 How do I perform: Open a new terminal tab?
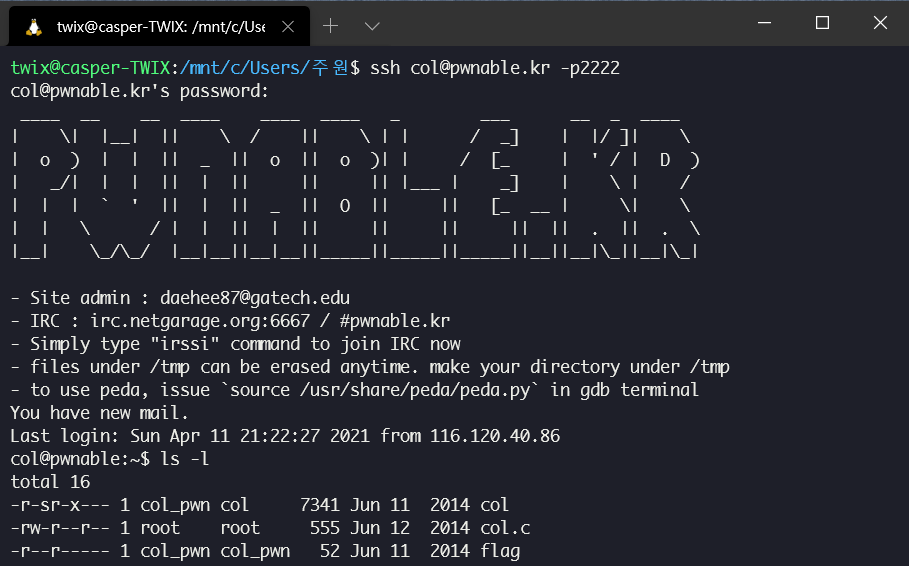[x=330, y=26]
